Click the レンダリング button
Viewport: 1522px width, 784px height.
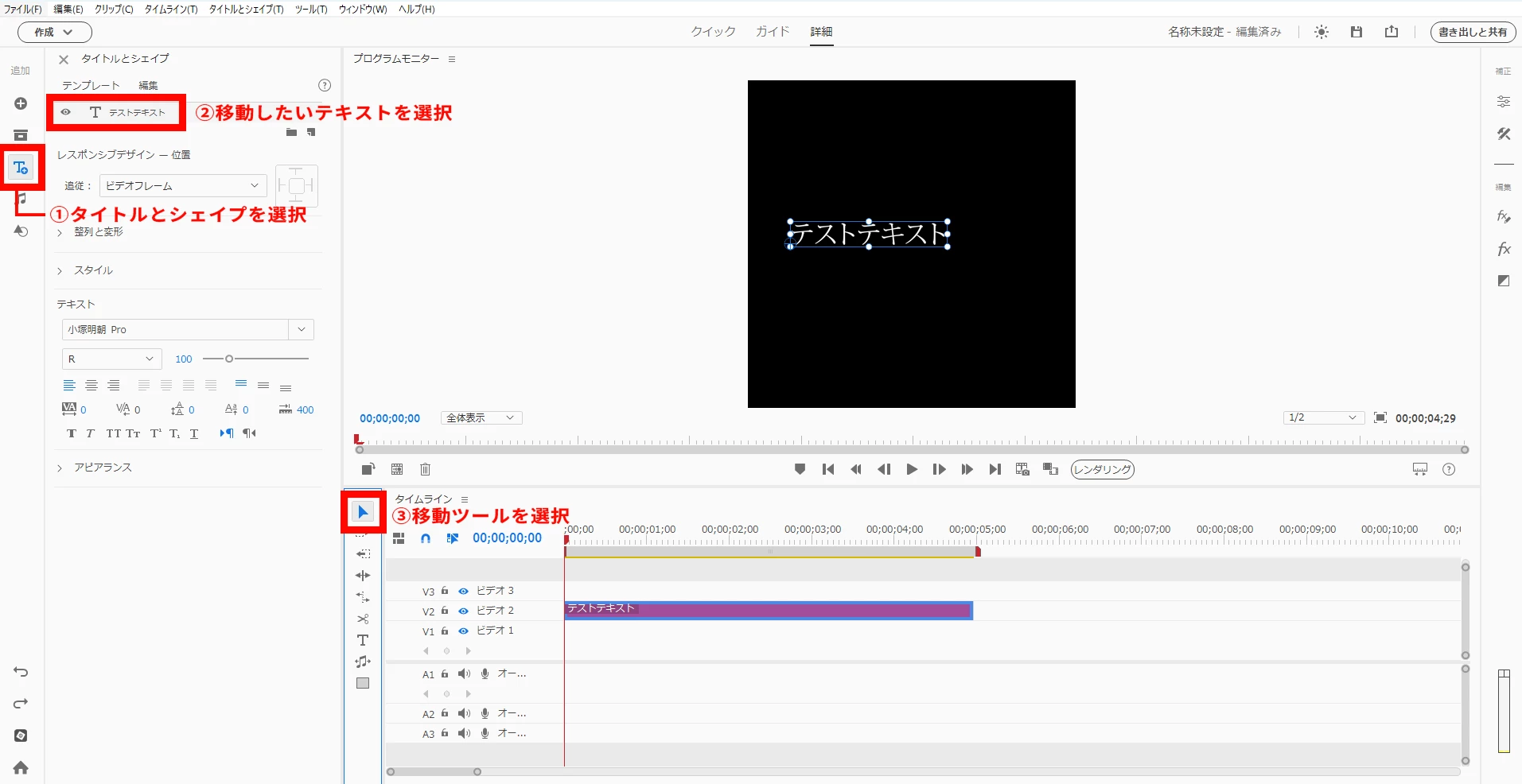tap(1103, 469)
